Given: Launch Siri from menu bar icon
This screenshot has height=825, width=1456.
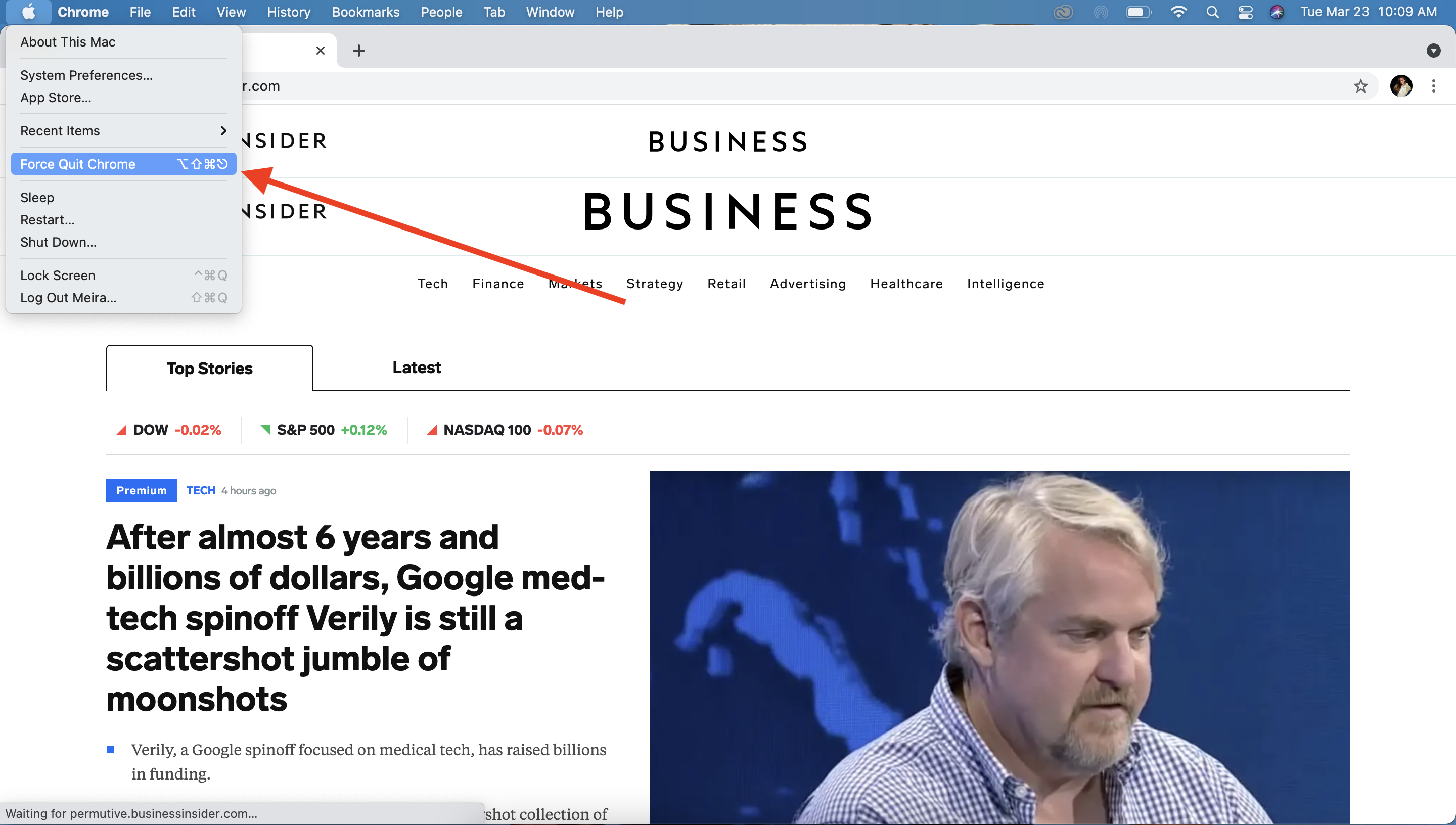Looking at the screenshot, I should click(x=1277, y=12).
